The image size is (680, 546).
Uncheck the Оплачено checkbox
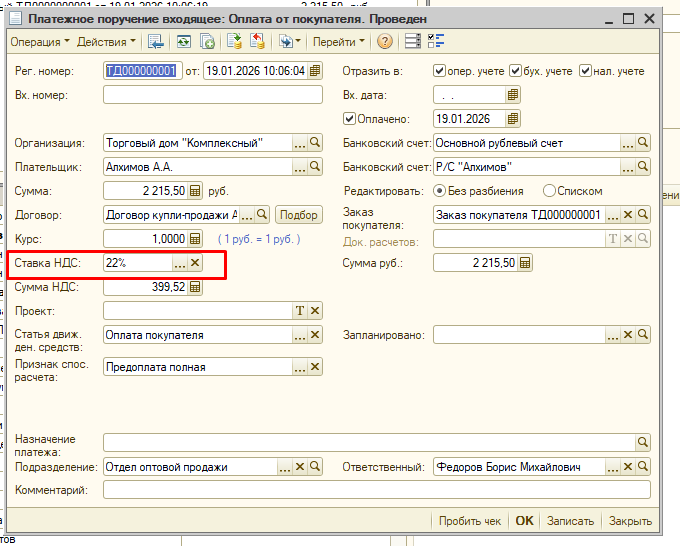pos(349,118)
